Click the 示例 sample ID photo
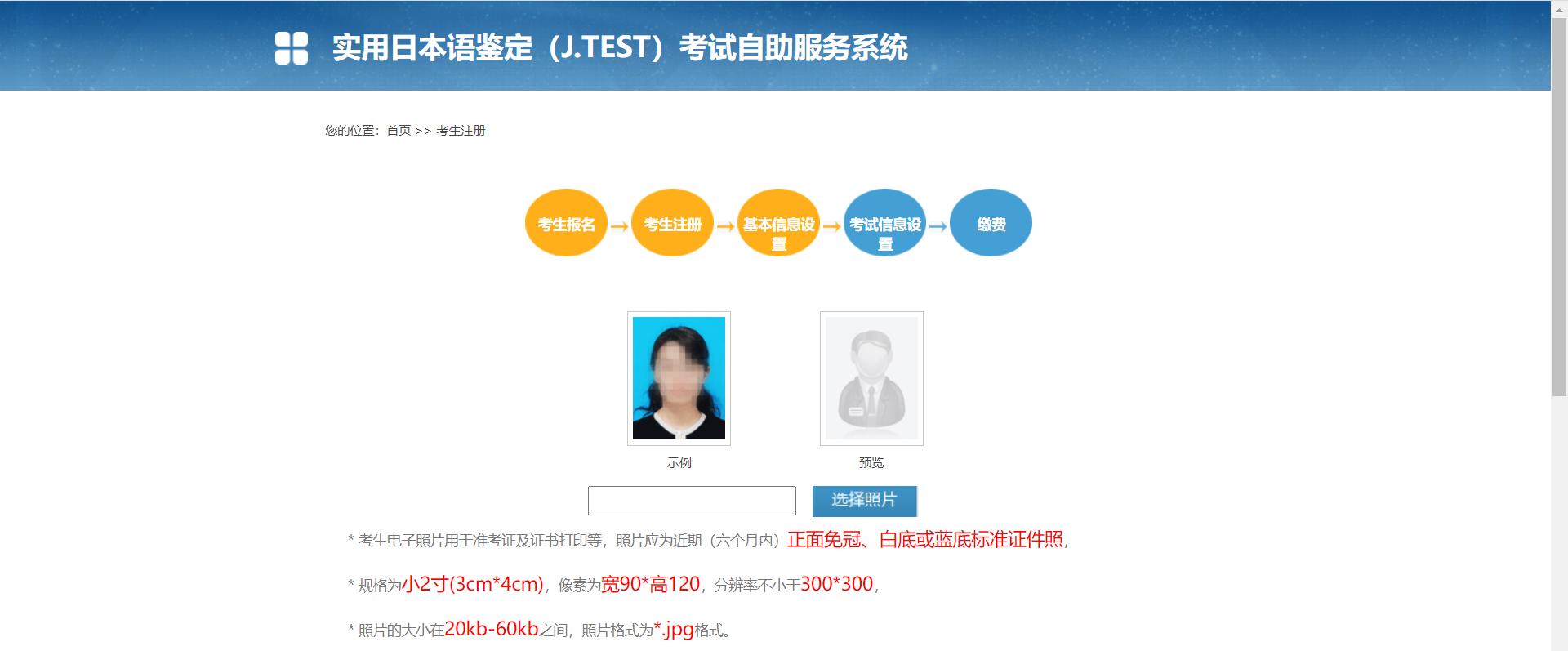Screen dimensions: 1568x651 point(679,378)
